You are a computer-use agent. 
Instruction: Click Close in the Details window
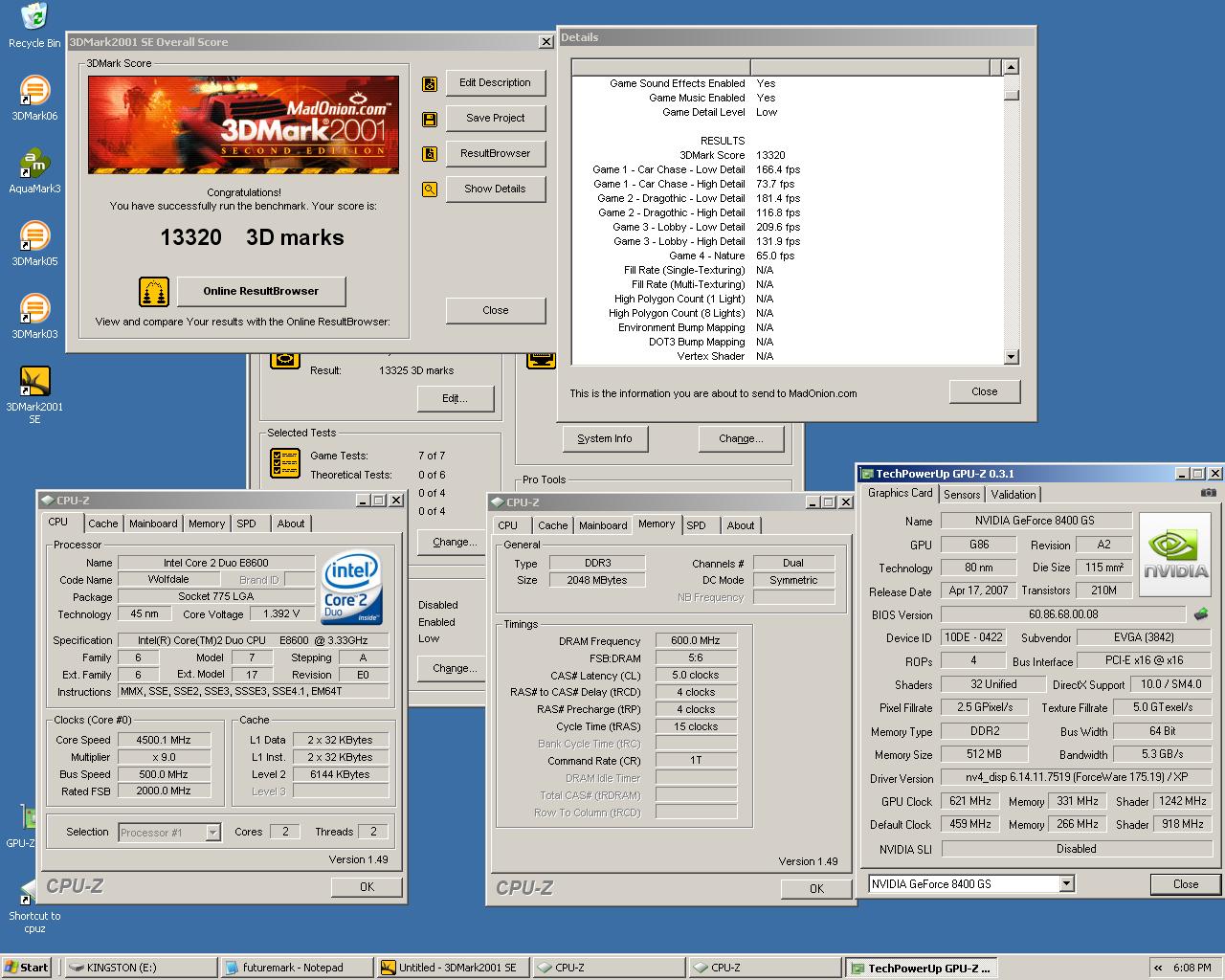(984, 391)
